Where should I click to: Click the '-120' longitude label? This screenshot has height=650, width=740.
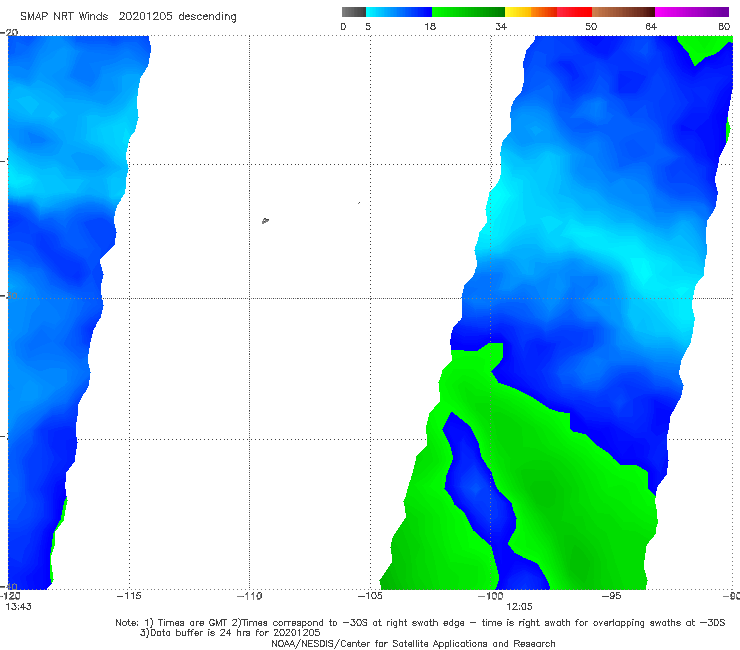coord(10,596)
